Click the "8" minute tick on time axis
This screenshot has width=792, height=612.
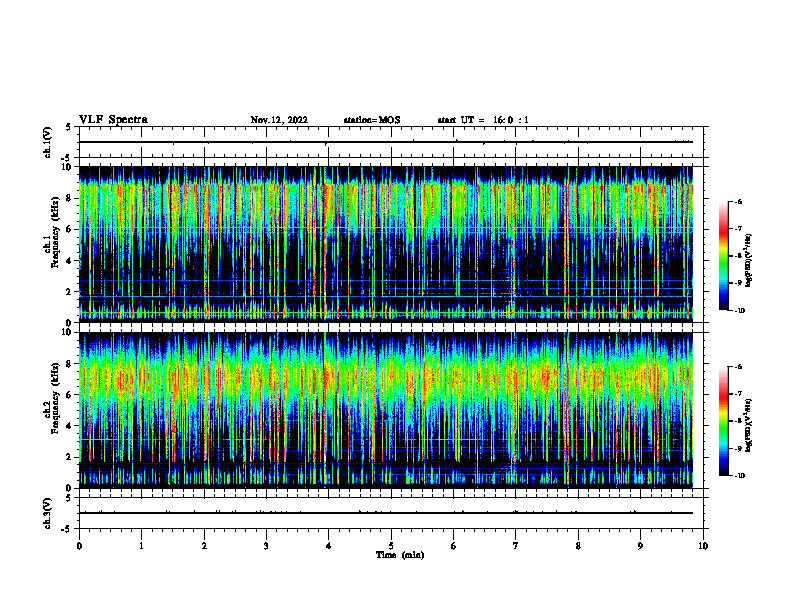click(x=578, y=546)
